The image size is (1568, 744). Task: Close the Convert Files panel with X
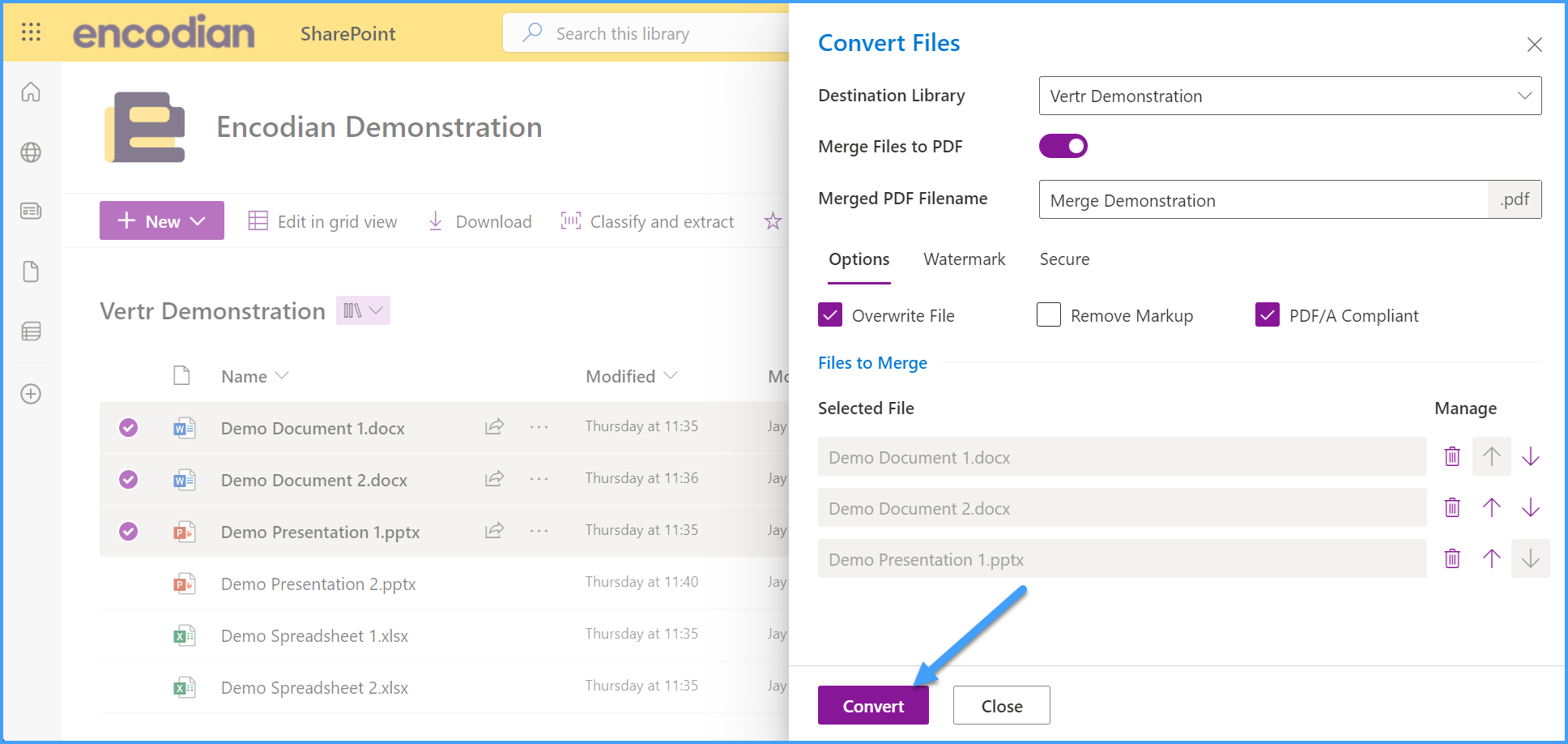1534,45
